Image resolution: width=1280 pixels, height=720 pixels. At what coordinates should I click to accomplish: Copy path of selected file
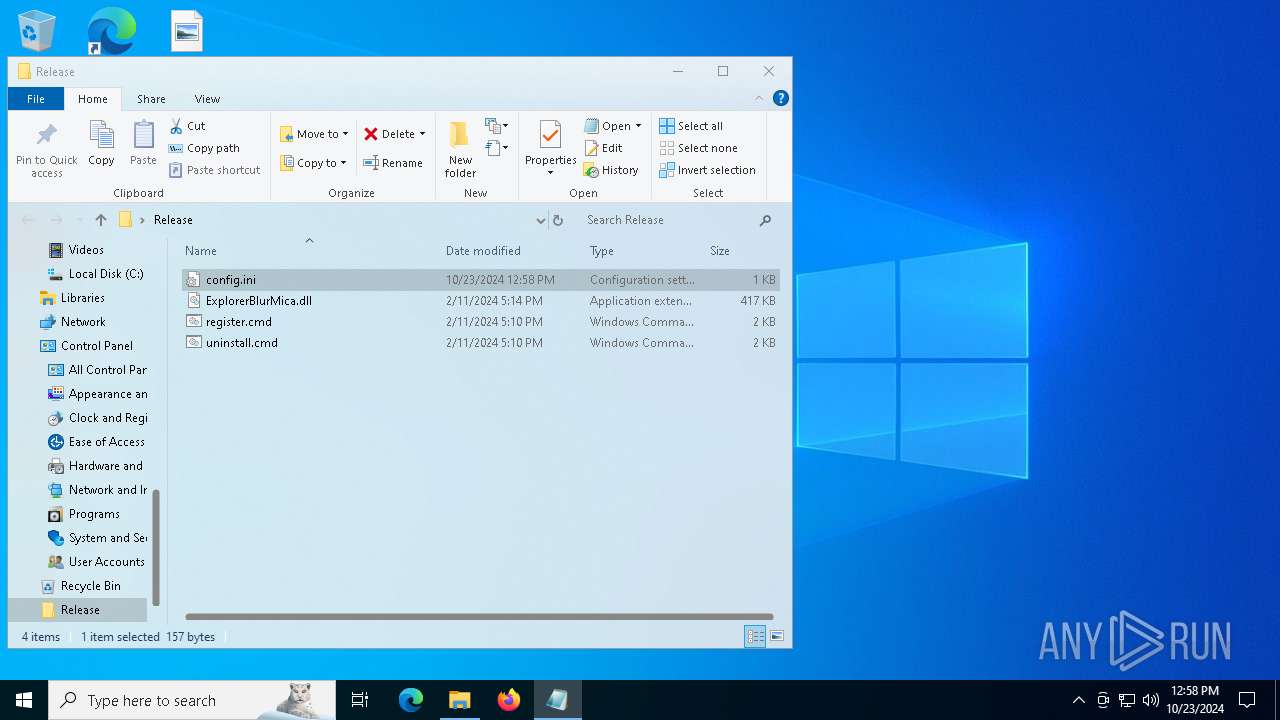[204, 148]
